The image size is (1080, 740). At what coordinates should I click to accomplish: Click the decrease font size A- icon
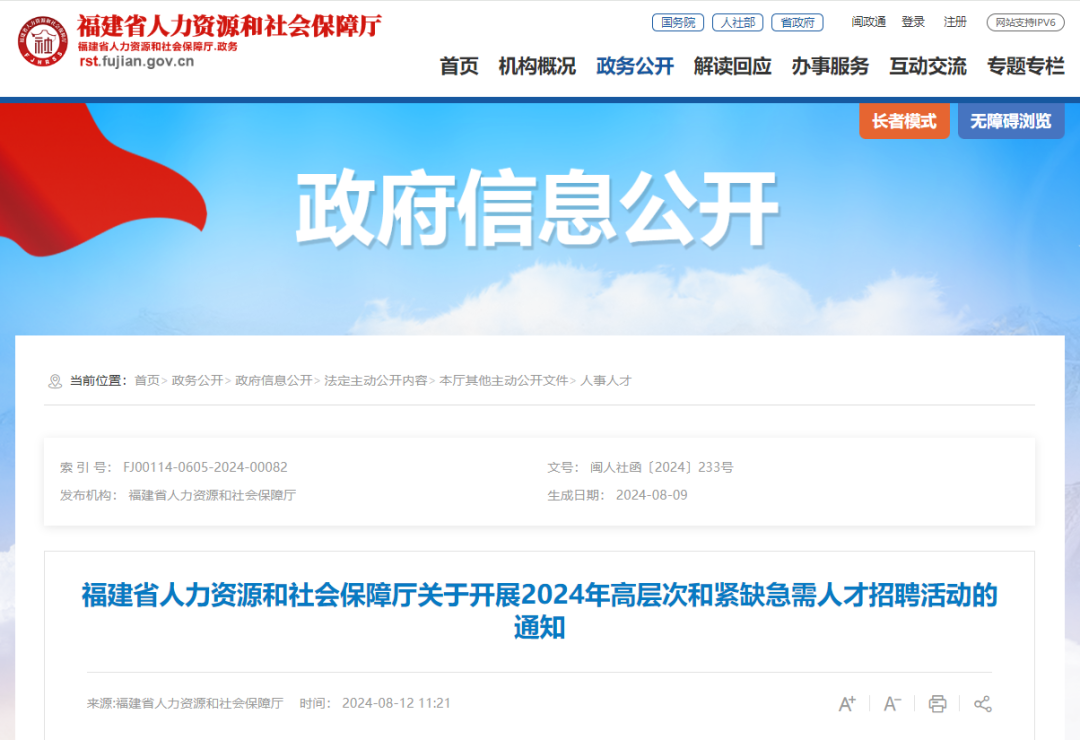click(892, 703)
